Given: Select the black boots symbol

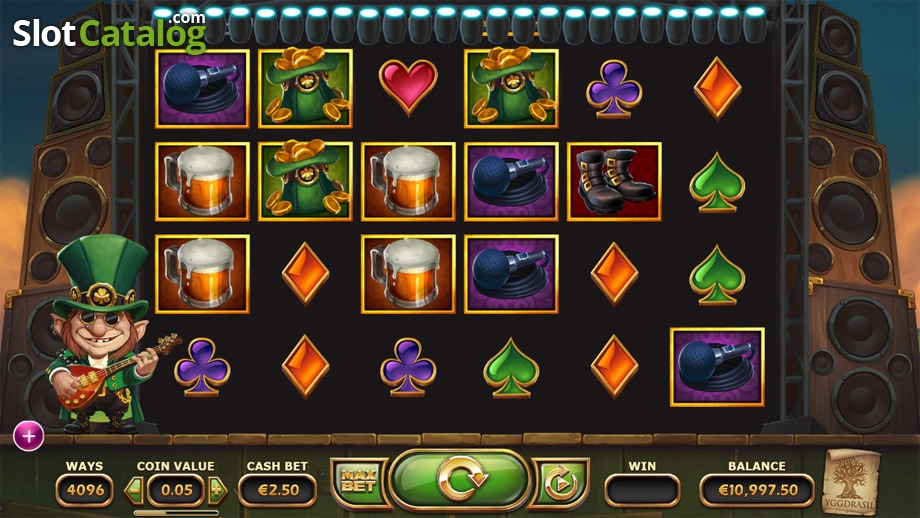Looking at the screenshot, I should [x=614, y=181].
